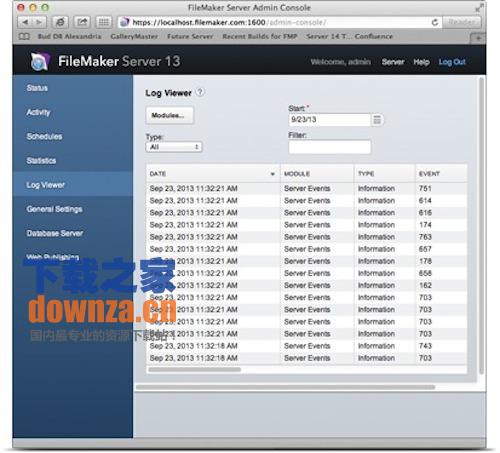Select the log row with event 743

point(306,346)
